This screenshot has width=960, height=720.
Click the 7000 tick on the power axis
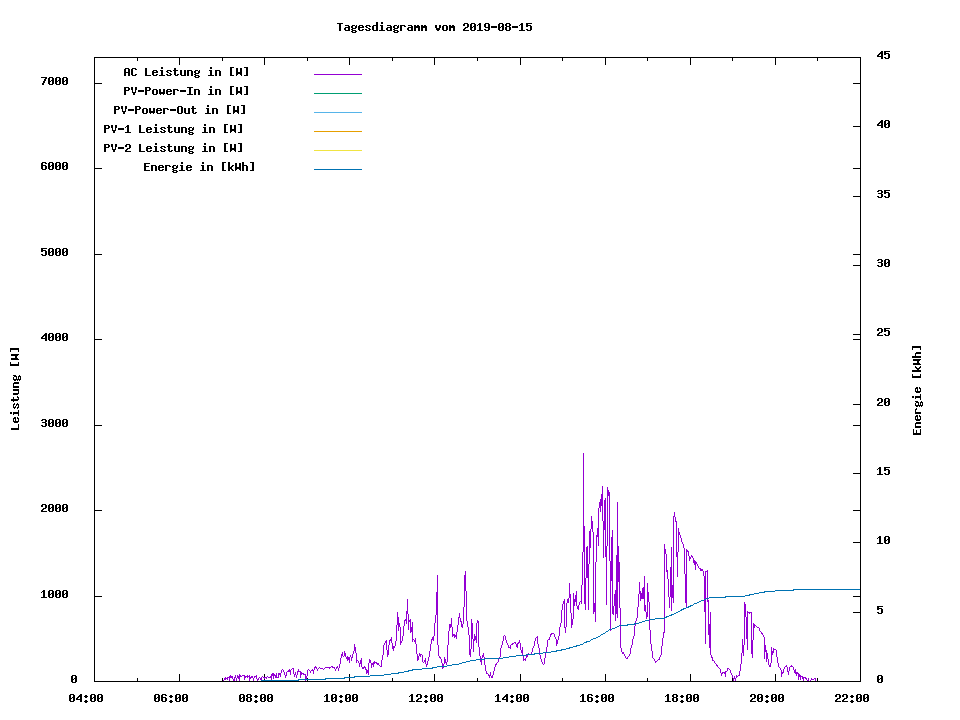click(x=53, y=81)
